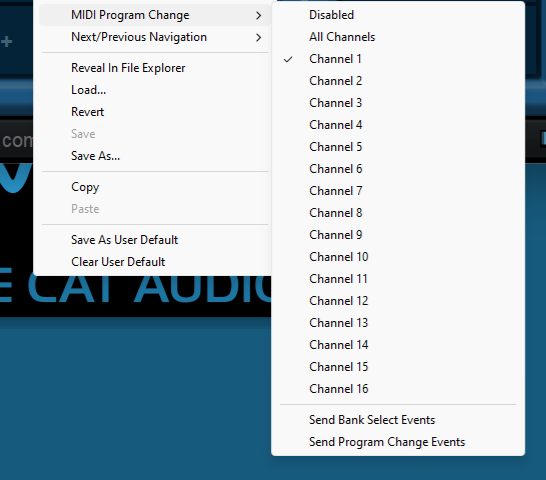Toggle Send Bank Select Events

pyautogui.click(x=398, y=420)
